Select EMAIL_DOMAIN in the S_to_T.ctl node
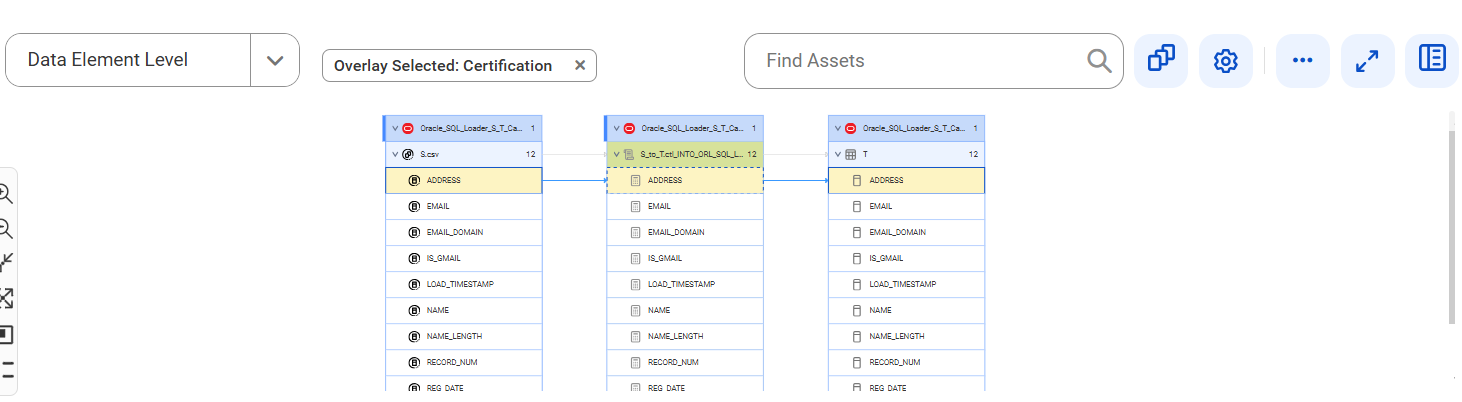 (685, 232)
